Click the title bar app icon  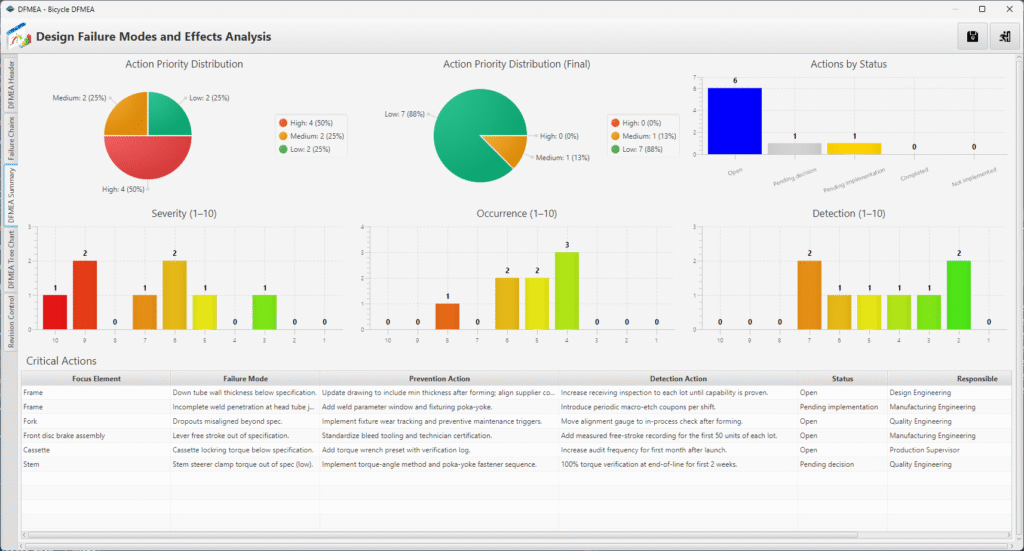coord(10,8)
